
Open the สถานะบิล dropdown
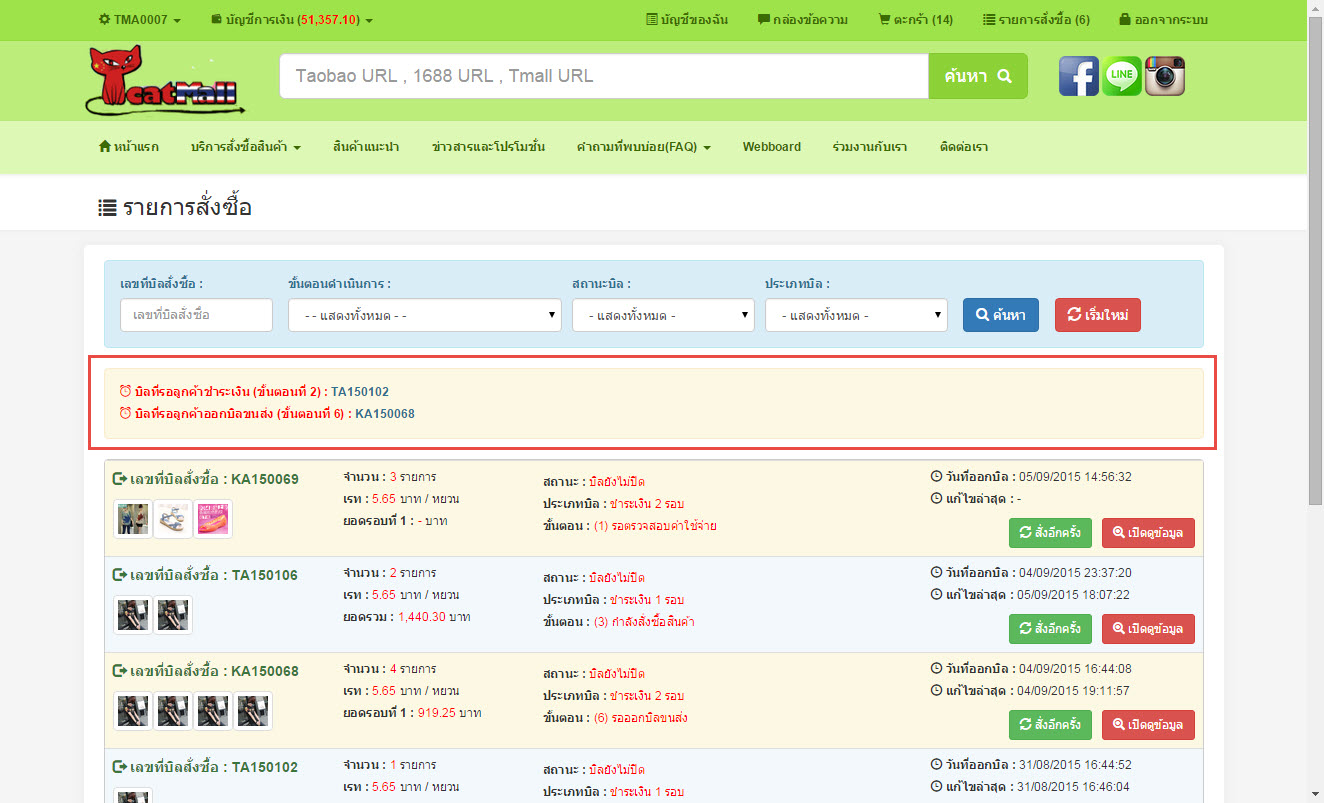click(x=663, y=315)
